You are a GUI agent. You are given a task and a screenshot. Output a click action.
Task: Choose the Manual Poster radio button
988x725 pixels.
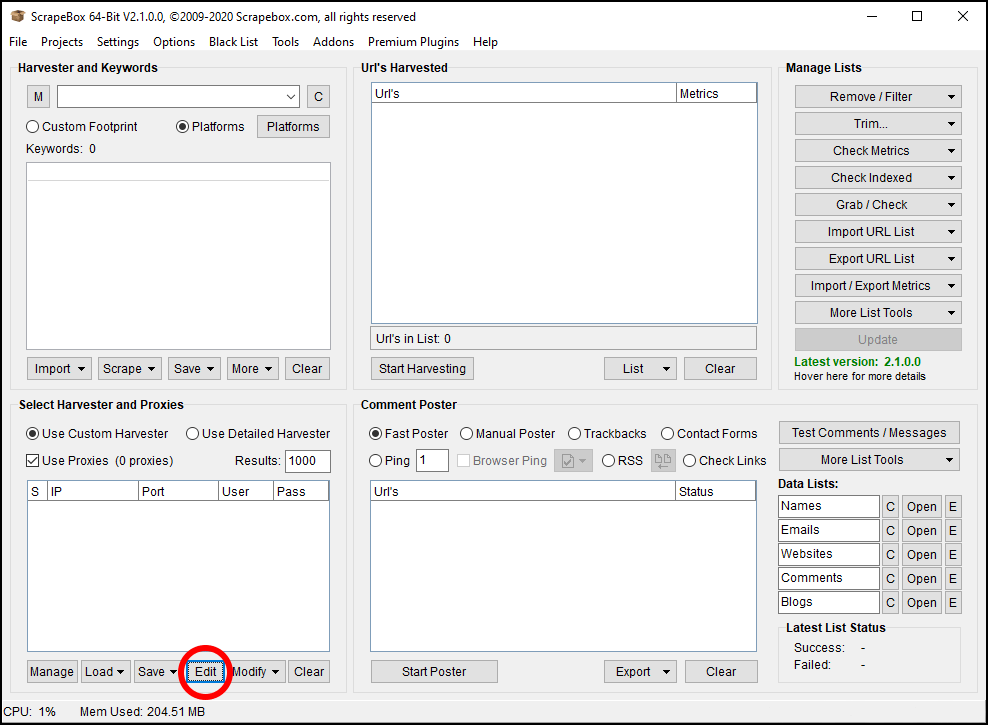click(x=467, y=434)
